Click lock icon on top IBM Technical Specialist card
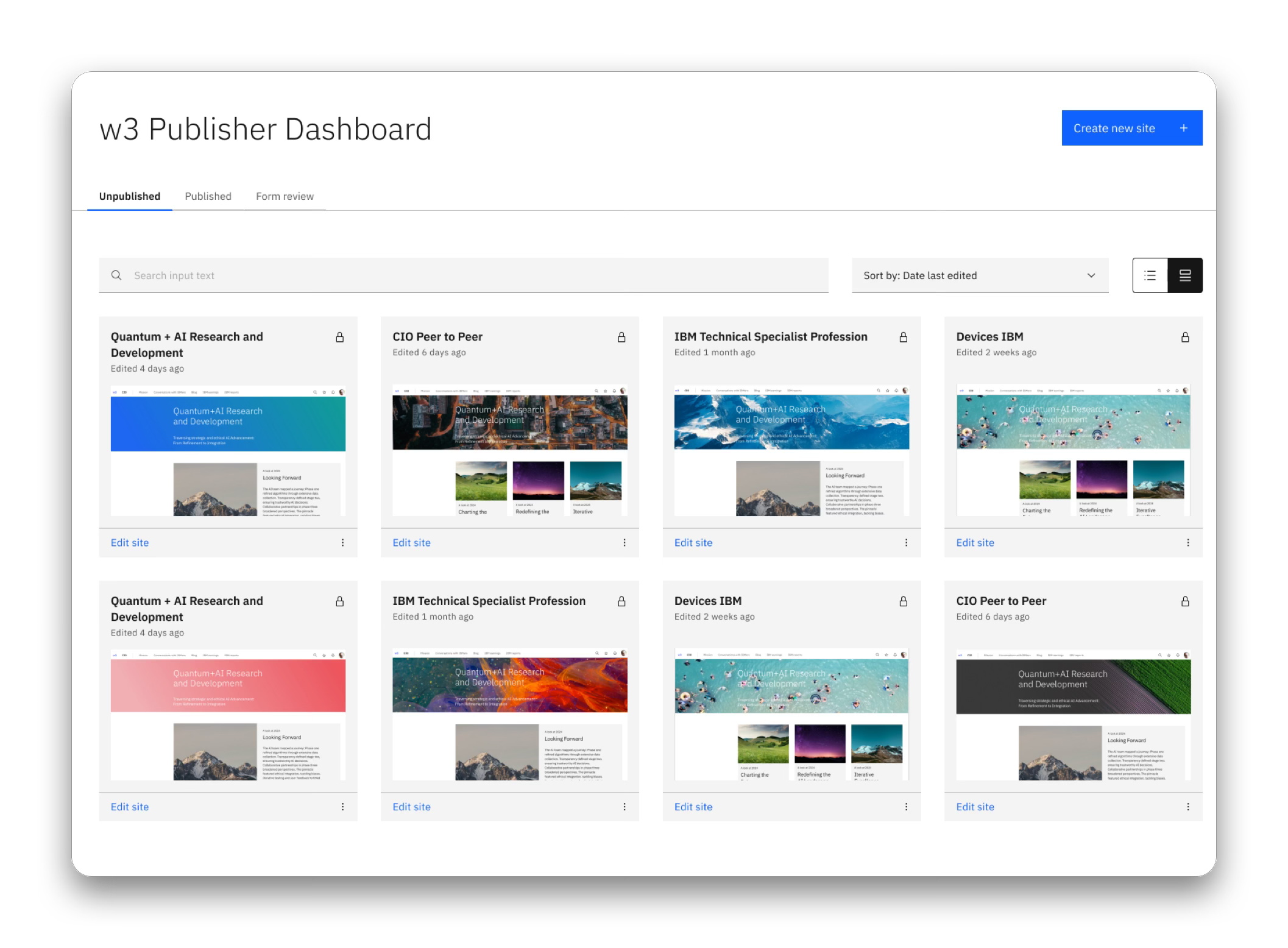Viewport: 1288px width, 948px height. click(x=904, y=337)
